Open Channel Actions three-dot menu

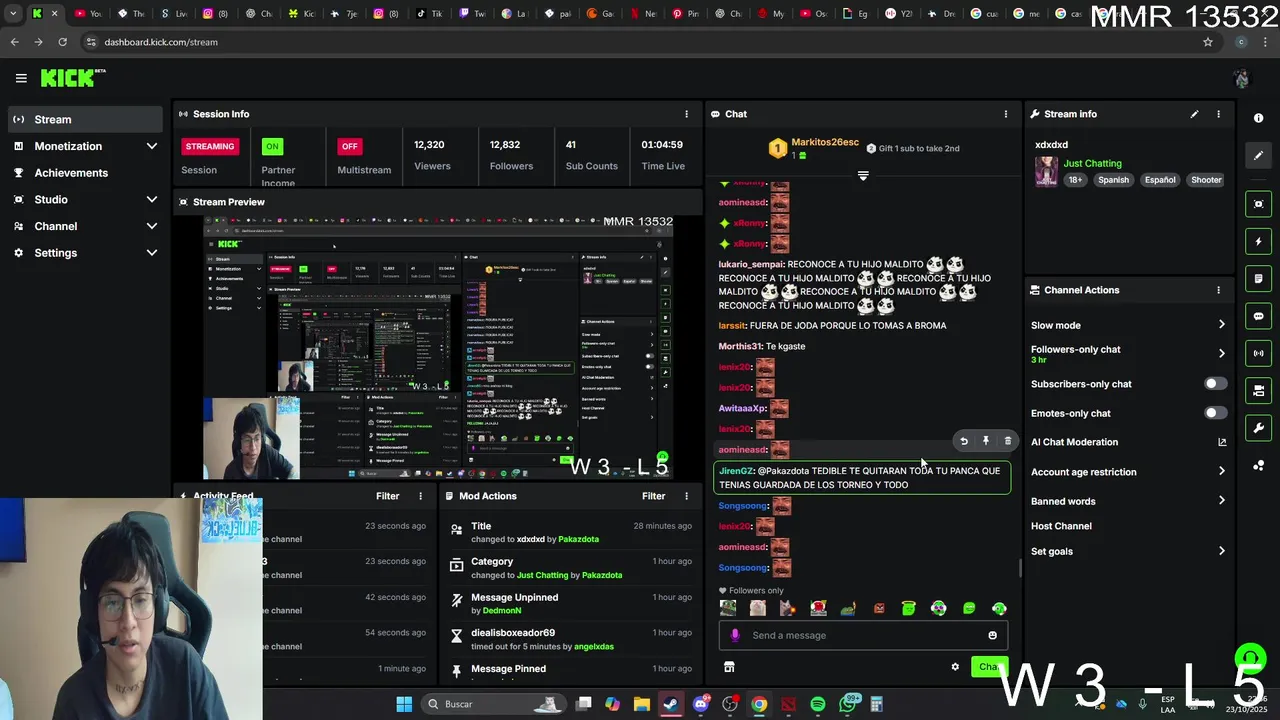[1218, 290]
